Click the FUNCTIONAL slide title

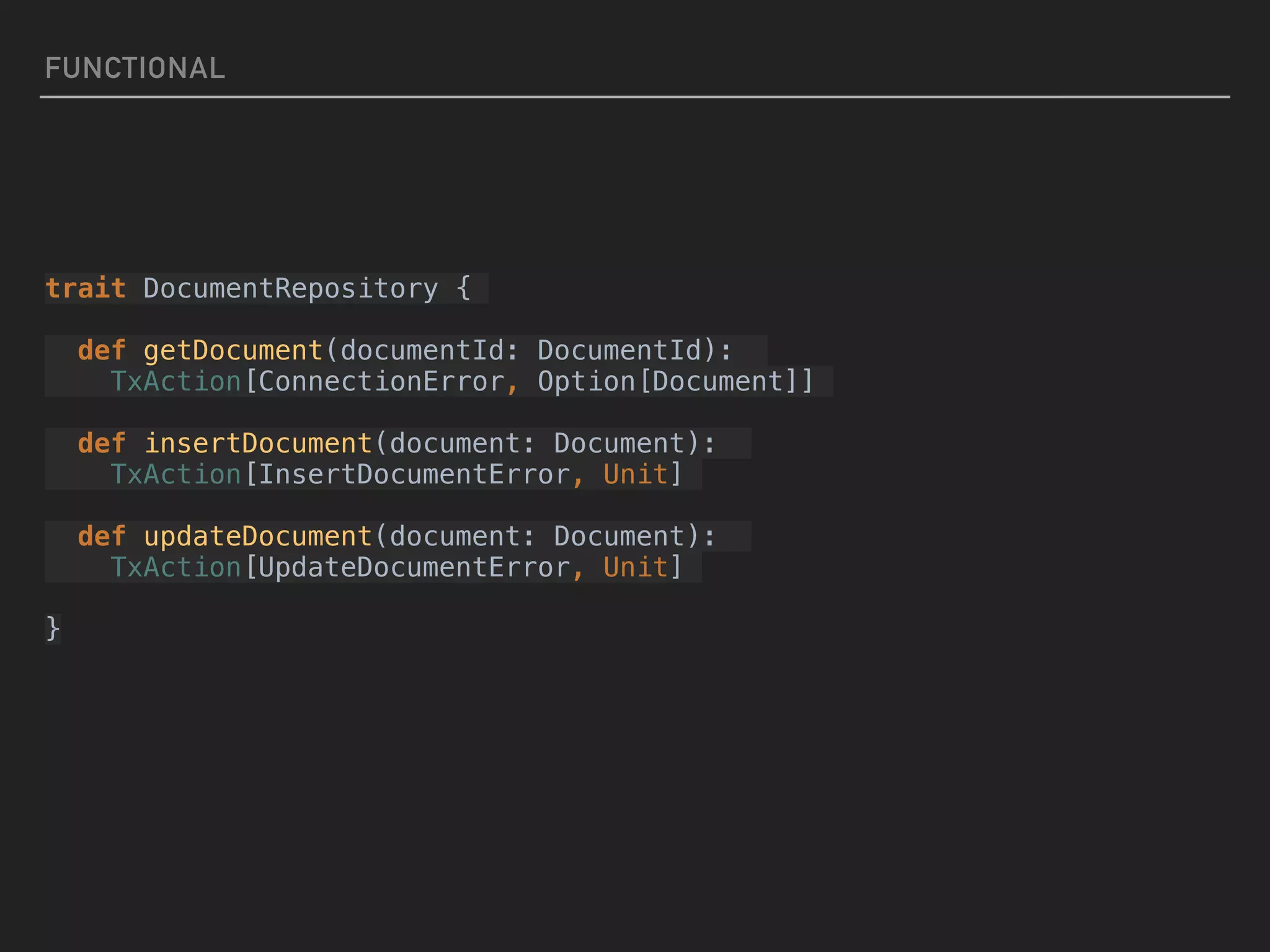pos(135,68)
